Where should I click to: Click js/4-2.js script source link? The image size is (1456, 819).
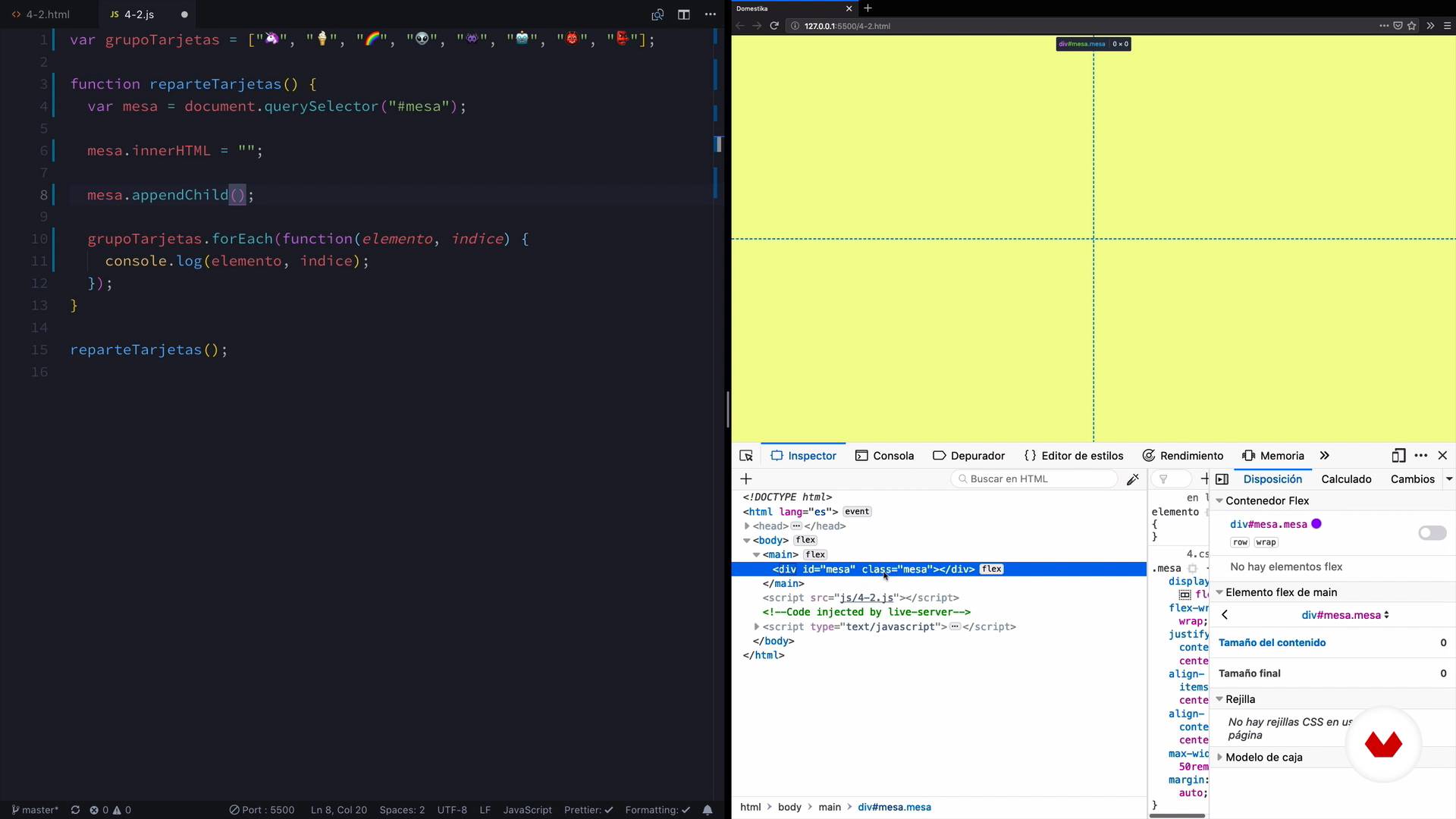coord(866,598)
